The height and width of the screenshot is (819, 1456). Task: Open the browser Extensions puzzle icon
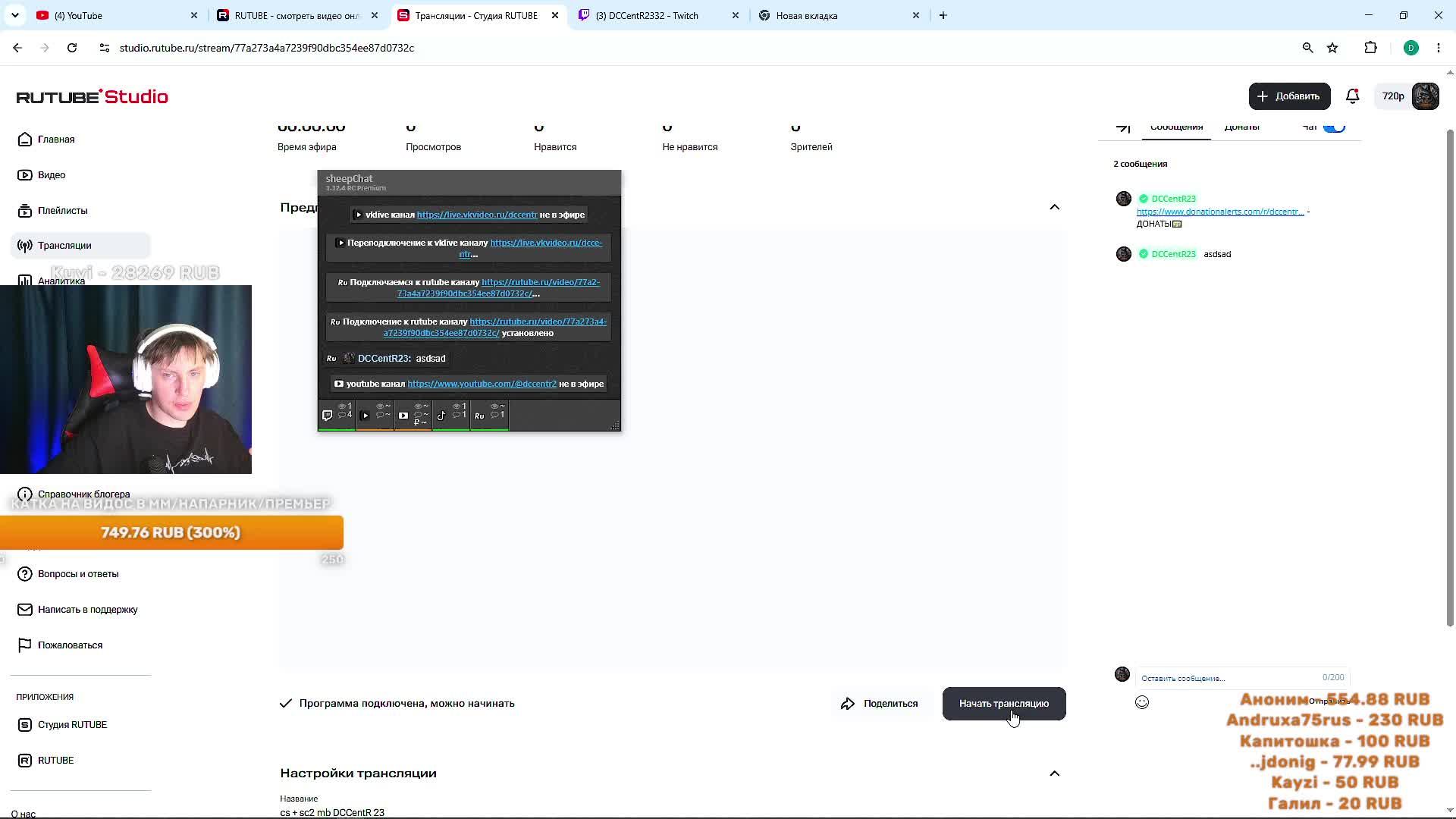point(1370,48)
